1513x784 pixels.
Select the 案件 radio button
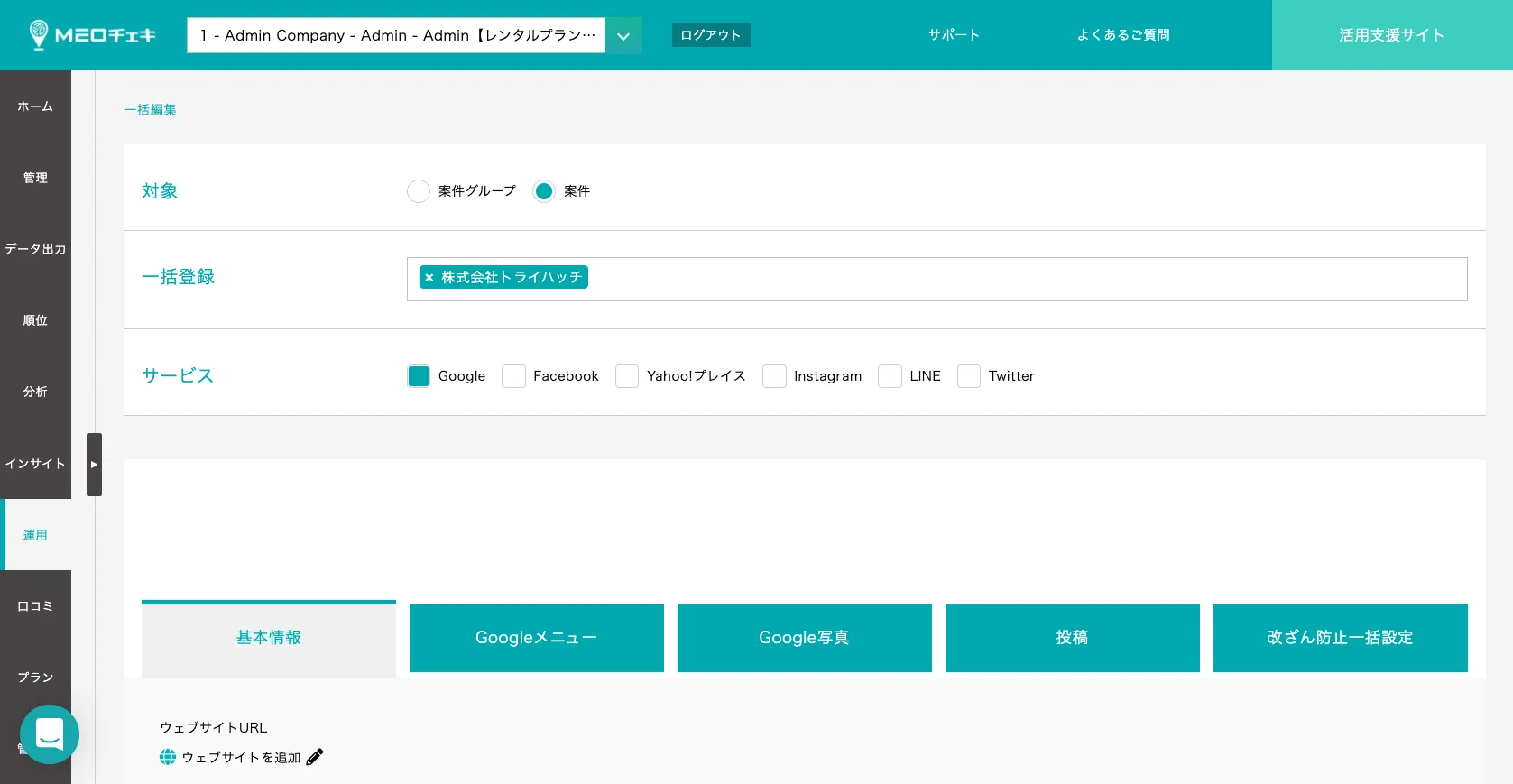[544, 191]
